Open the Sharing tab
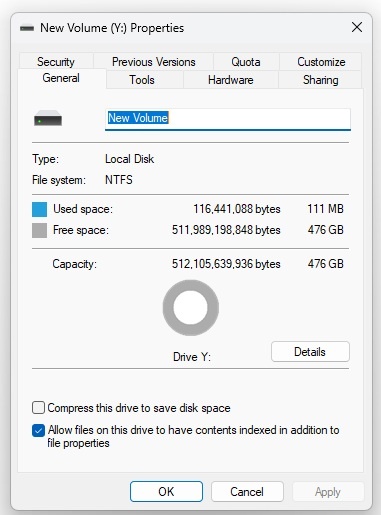 [x=321, y=80]
